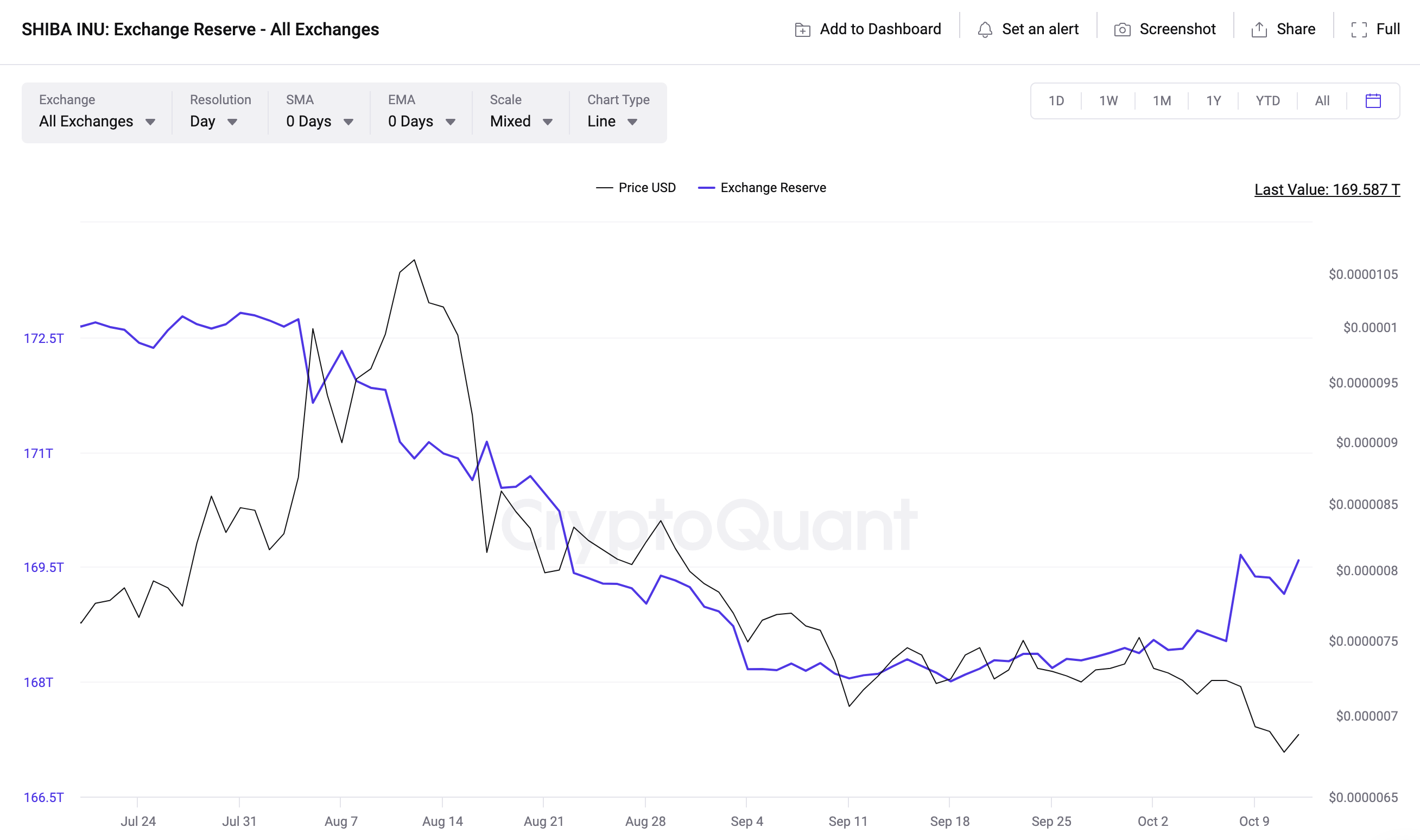
Task: Click the 169.5T left axis label
Action: [x=43, y=567]
